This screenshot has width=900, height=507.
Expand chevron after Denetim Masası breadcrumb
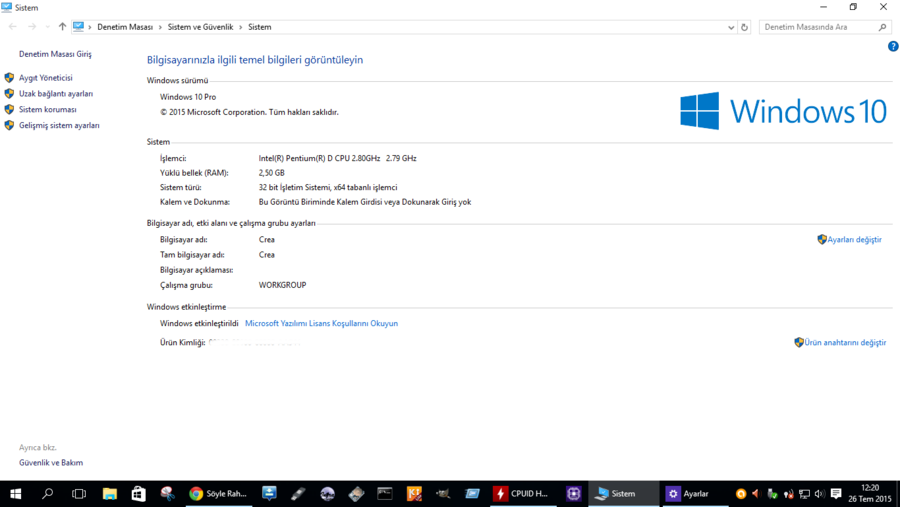pos(160,27)
